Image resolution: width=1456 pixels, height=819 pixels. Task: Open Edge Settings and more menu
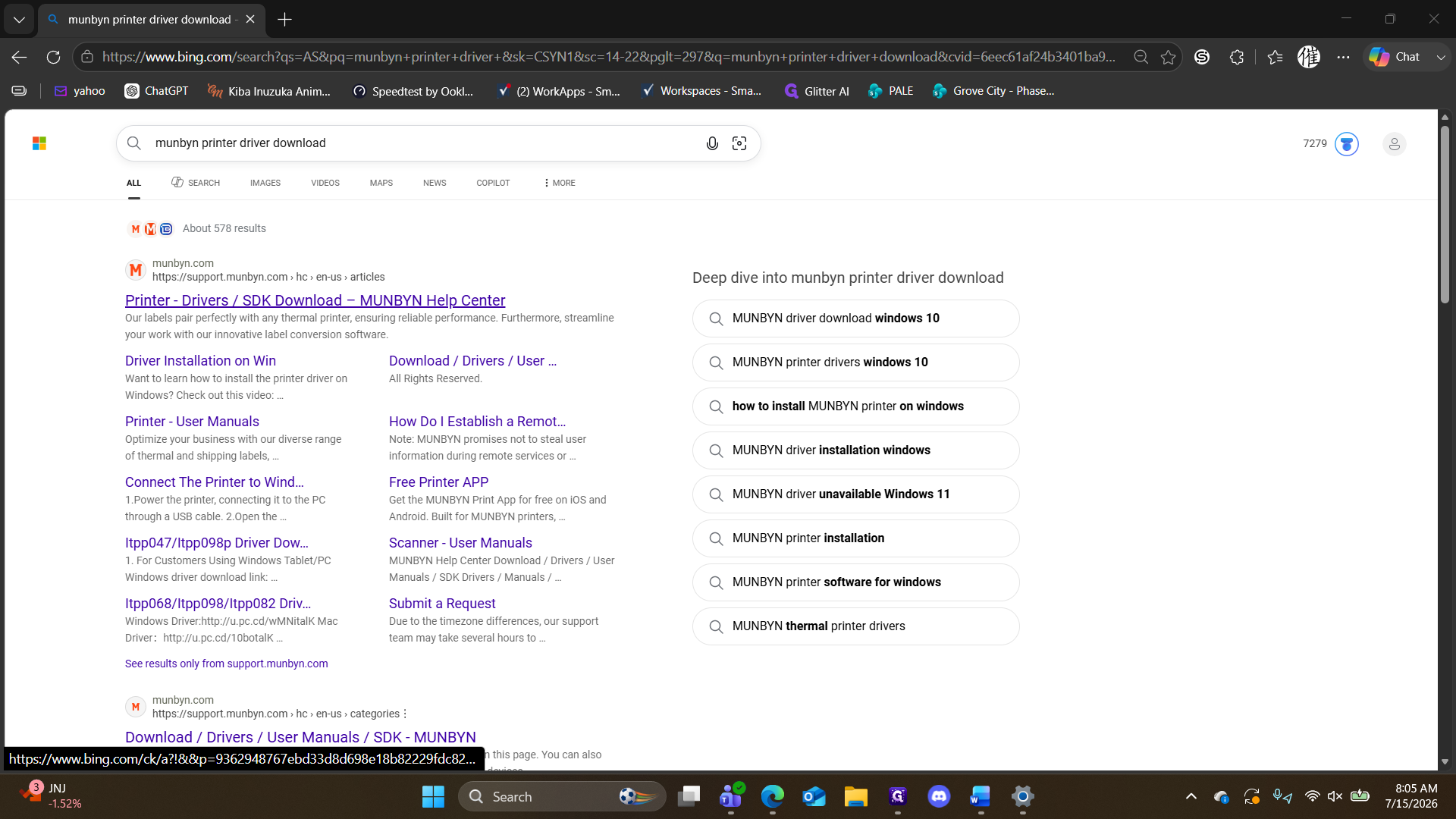click(x=1343, y=57)
